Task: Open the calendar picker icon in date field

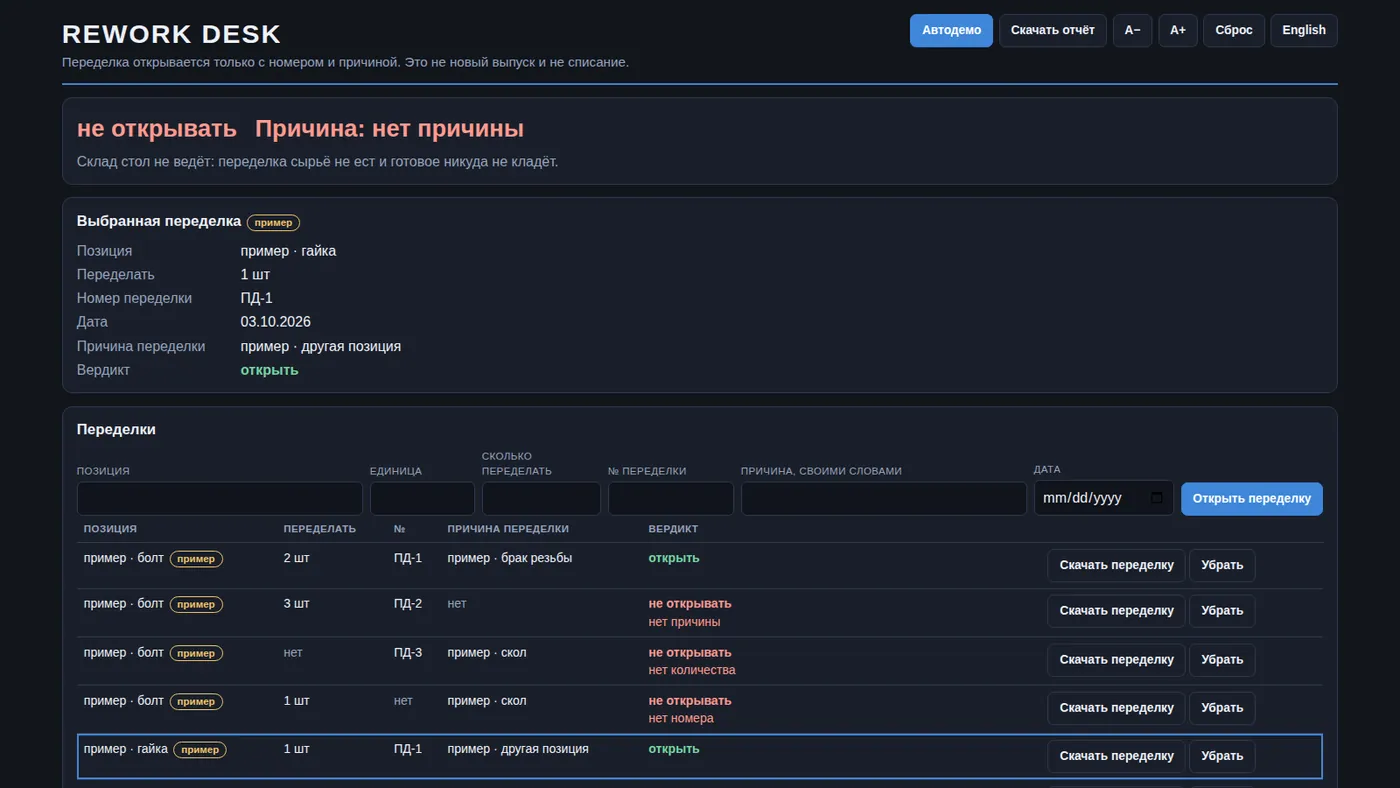Action: (1157, 498)
